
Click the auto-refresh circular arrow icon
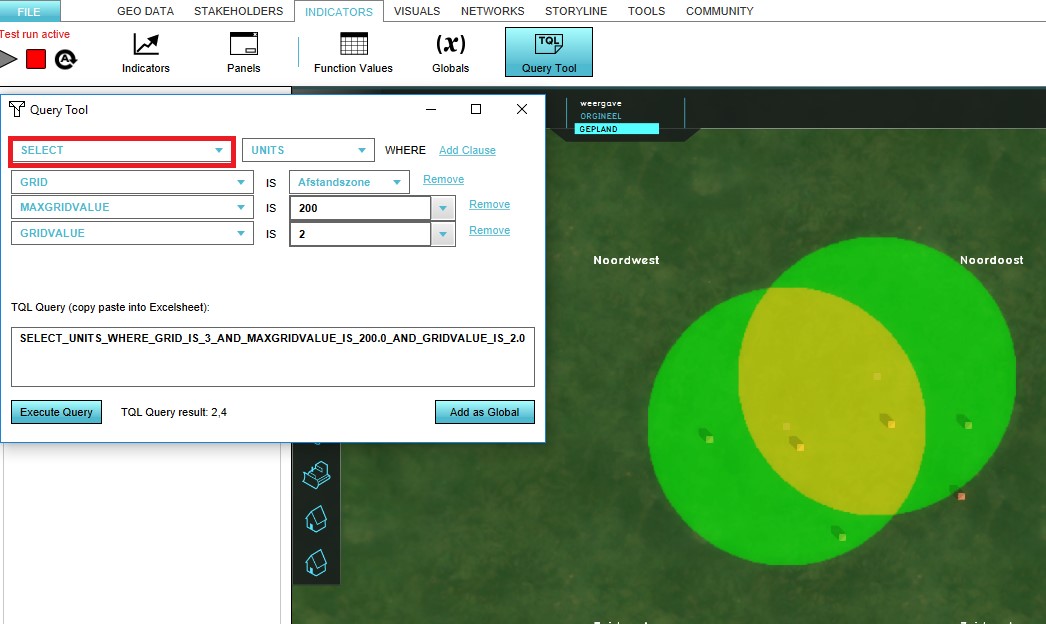(x=66, y=59)
